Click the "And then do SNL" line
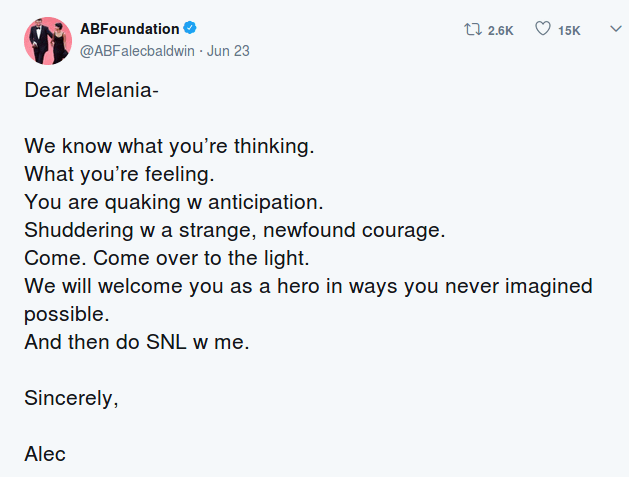This screenshot has width=629, height=477. [135, 342]
